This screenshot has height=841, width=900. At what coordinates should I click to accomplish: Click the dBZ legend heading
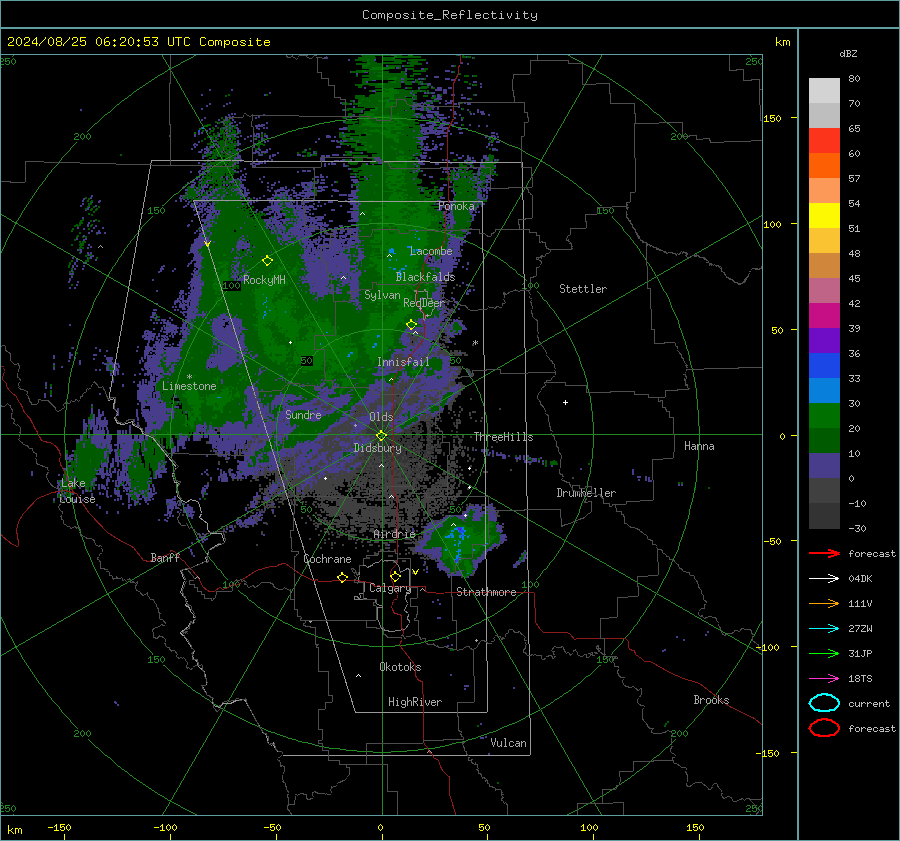tap(848, 54)
